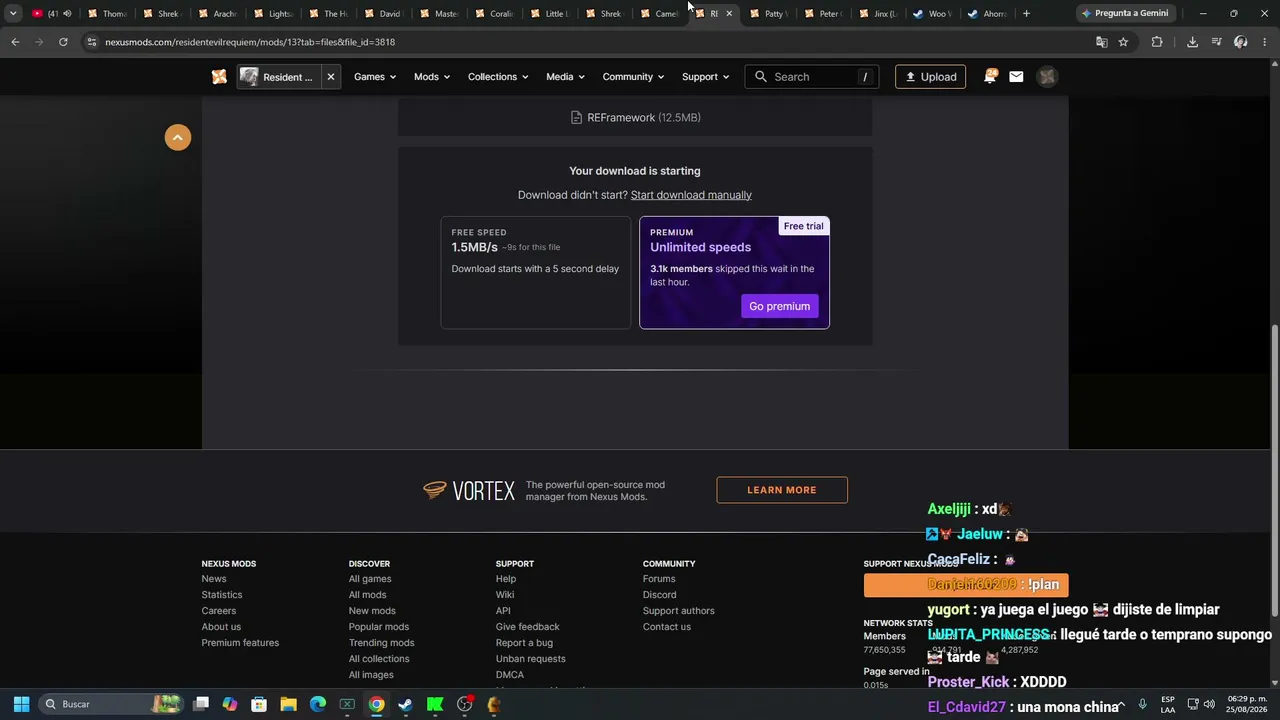Open Nexus notifications bell

click(x=990, y=77)
